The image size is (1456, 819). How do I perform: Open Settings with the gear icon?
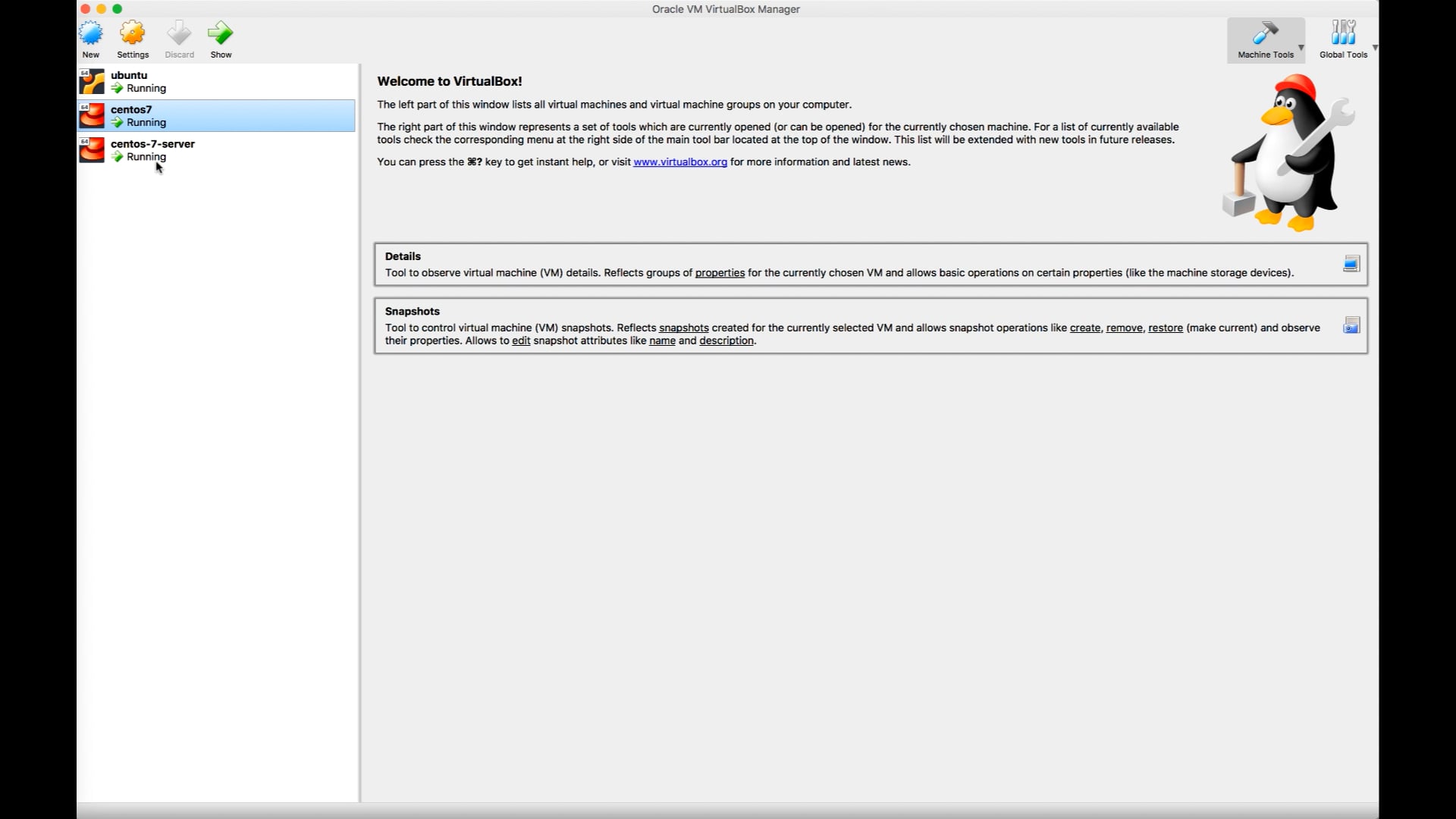[133, 34]
